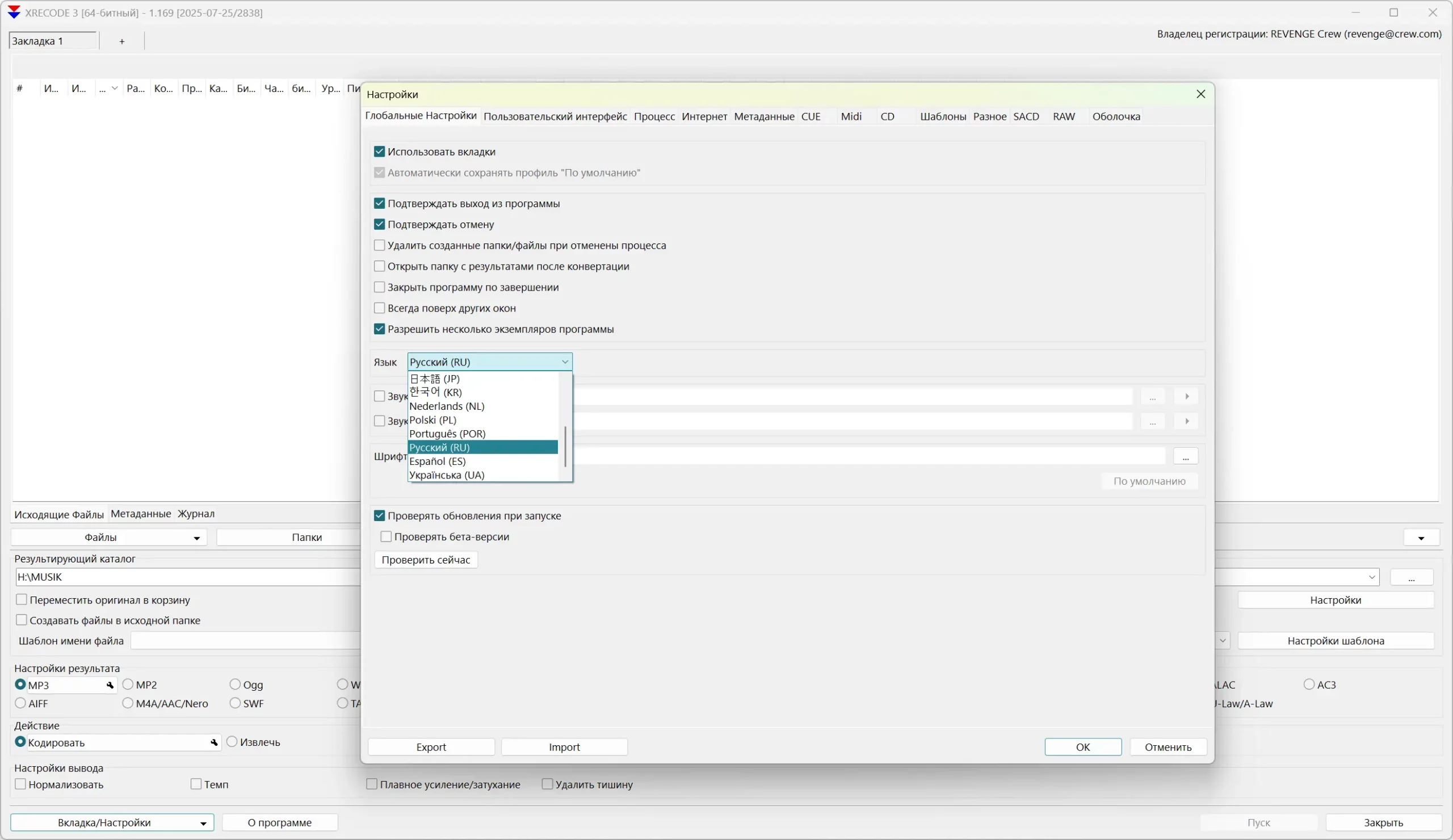1453x840 pixels.
Task: Click the wrench icon next to MP3
Action: 110,685
